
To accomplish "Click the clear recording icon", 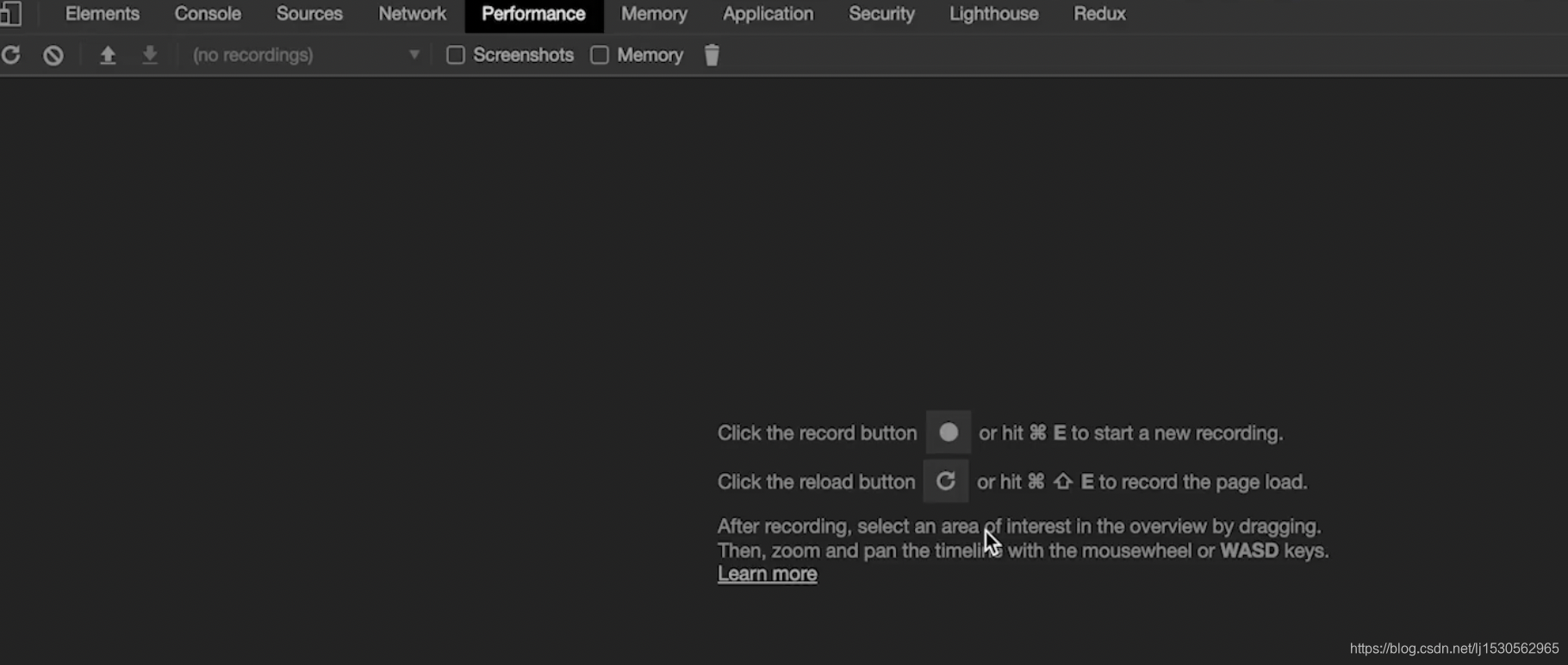I will point(53,55).
